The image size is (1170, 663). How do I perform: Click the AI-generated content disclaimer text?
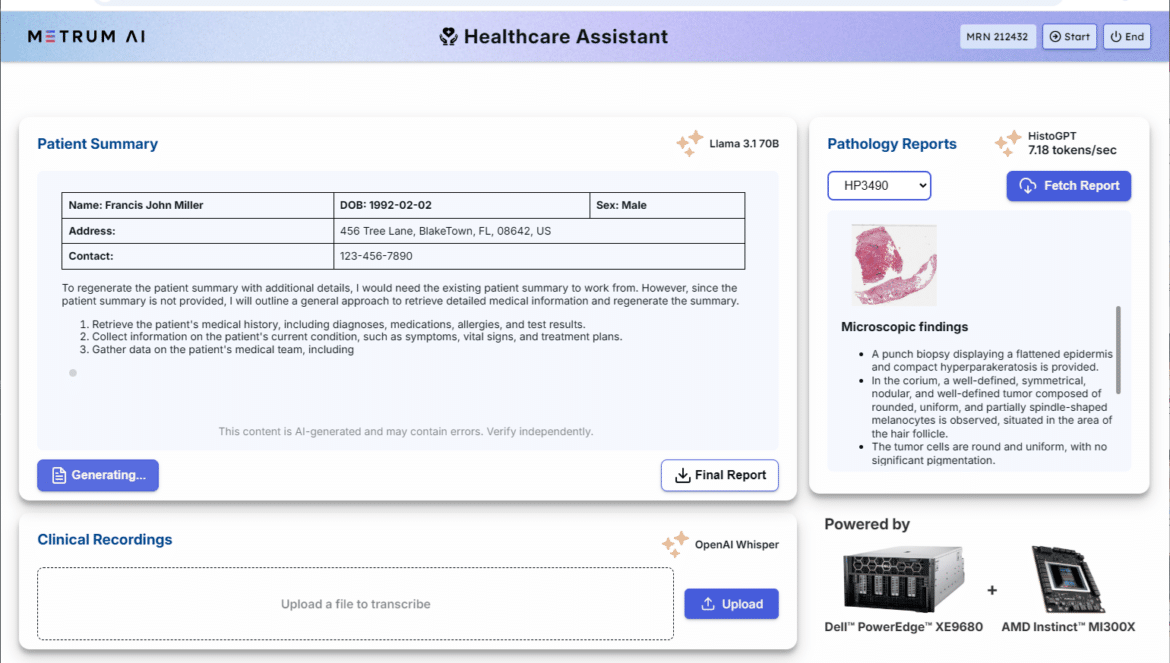tap(406, 431)
